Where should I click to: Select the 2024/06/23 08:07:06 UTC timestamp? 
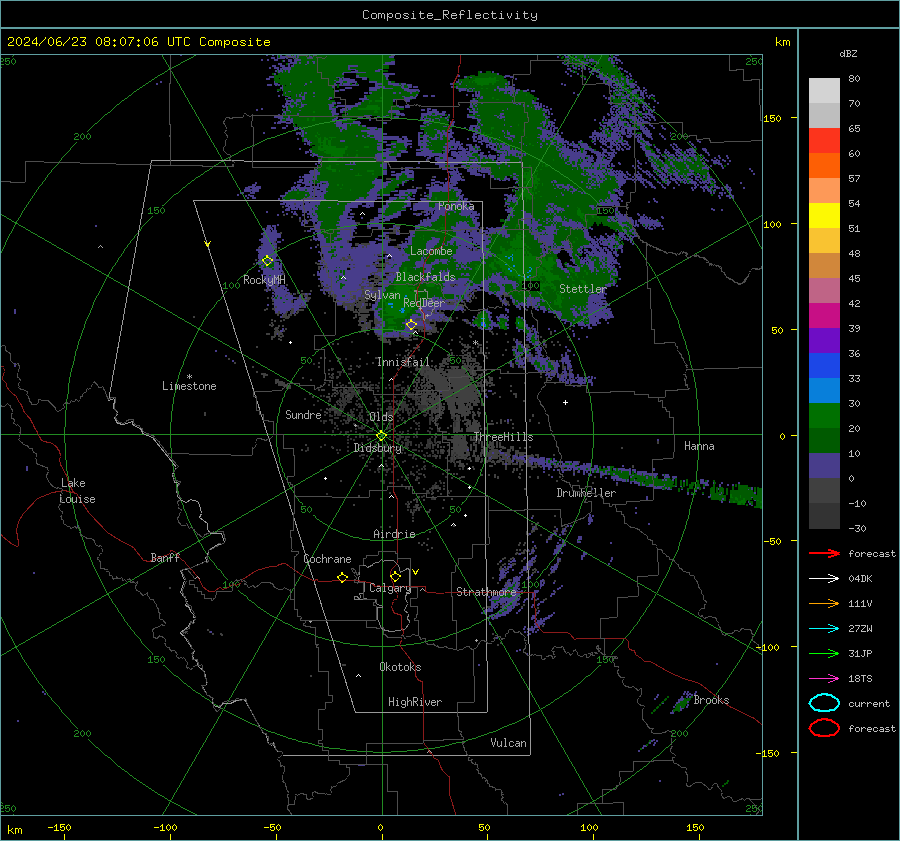pos(99,42)
